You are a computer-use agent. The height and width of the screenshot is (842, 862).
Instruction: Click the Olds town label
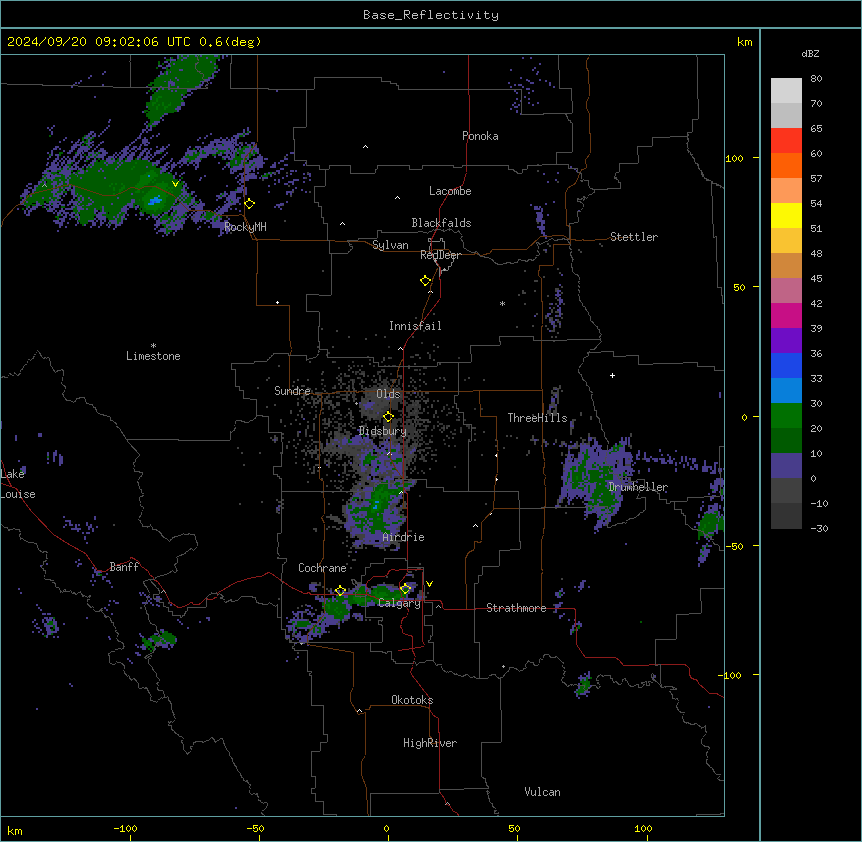pos(388,394)
